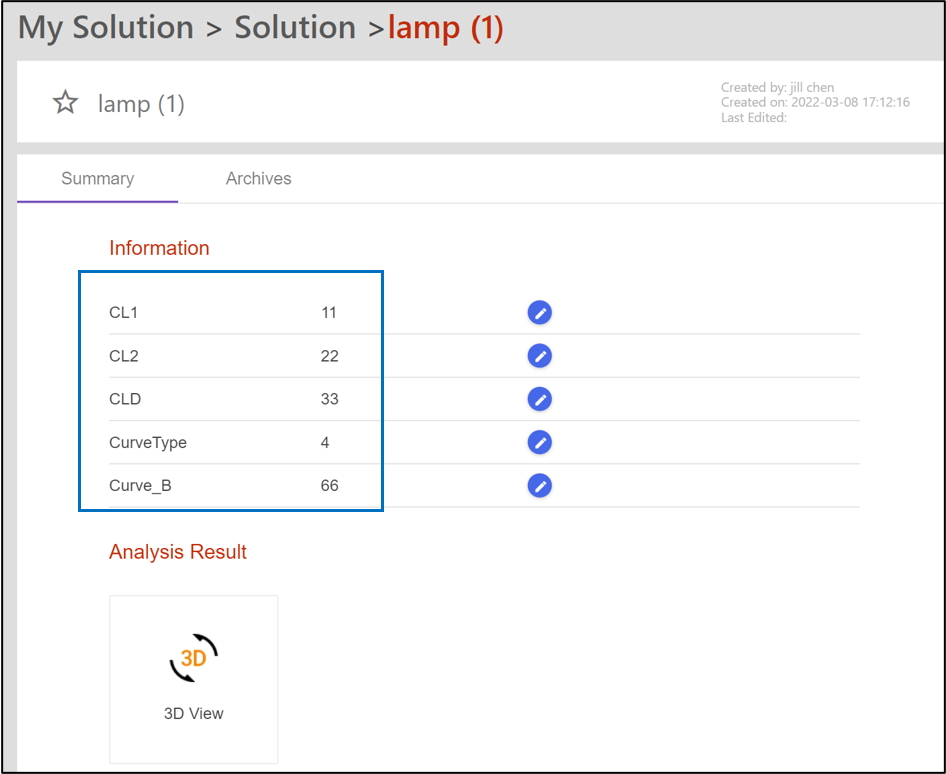946x774 pixels.
Task: Click the lamp (1) breadcrumb
Action: tap(445, 28)
